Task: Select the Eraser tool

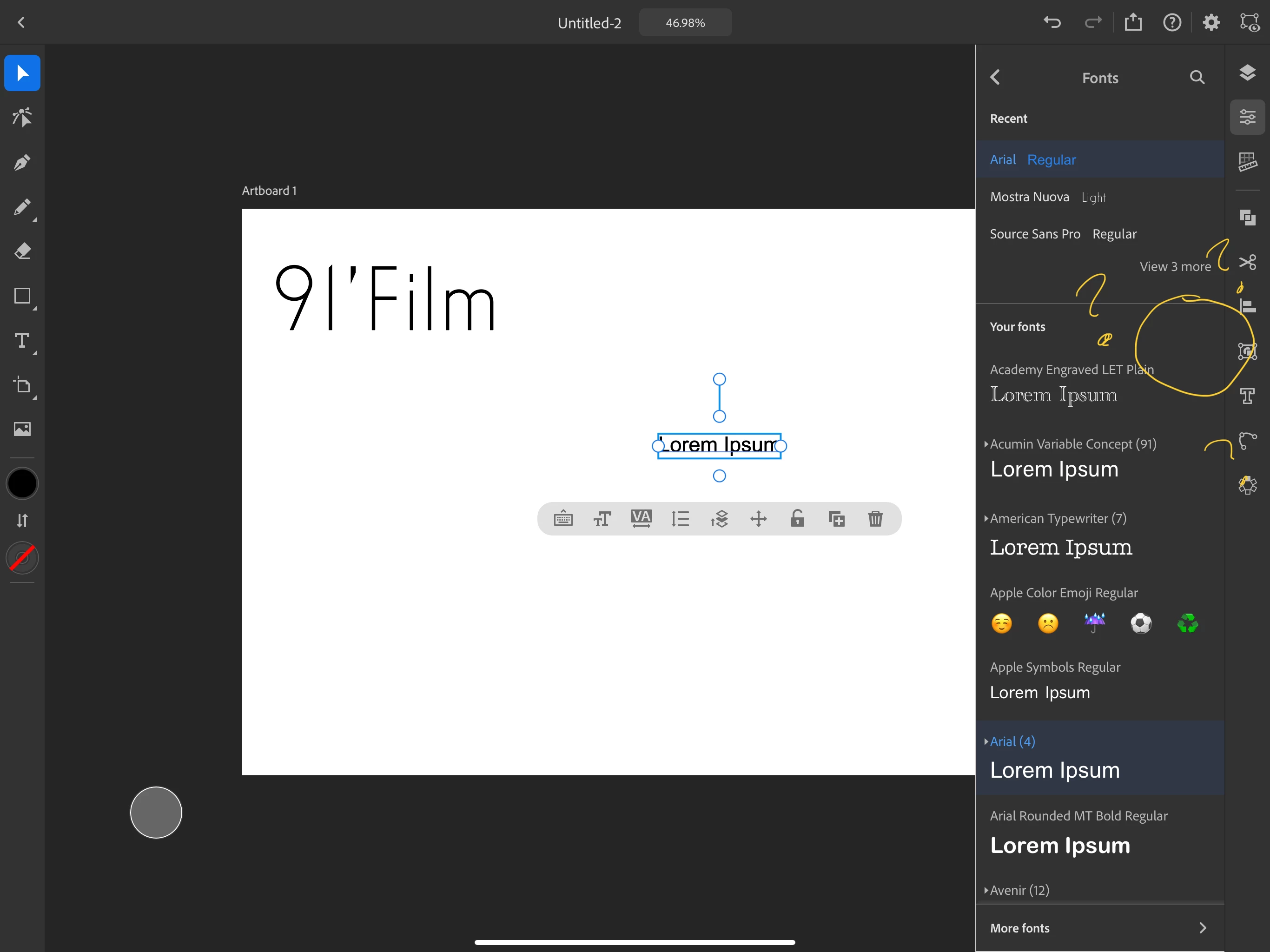Action: (22, 251)
